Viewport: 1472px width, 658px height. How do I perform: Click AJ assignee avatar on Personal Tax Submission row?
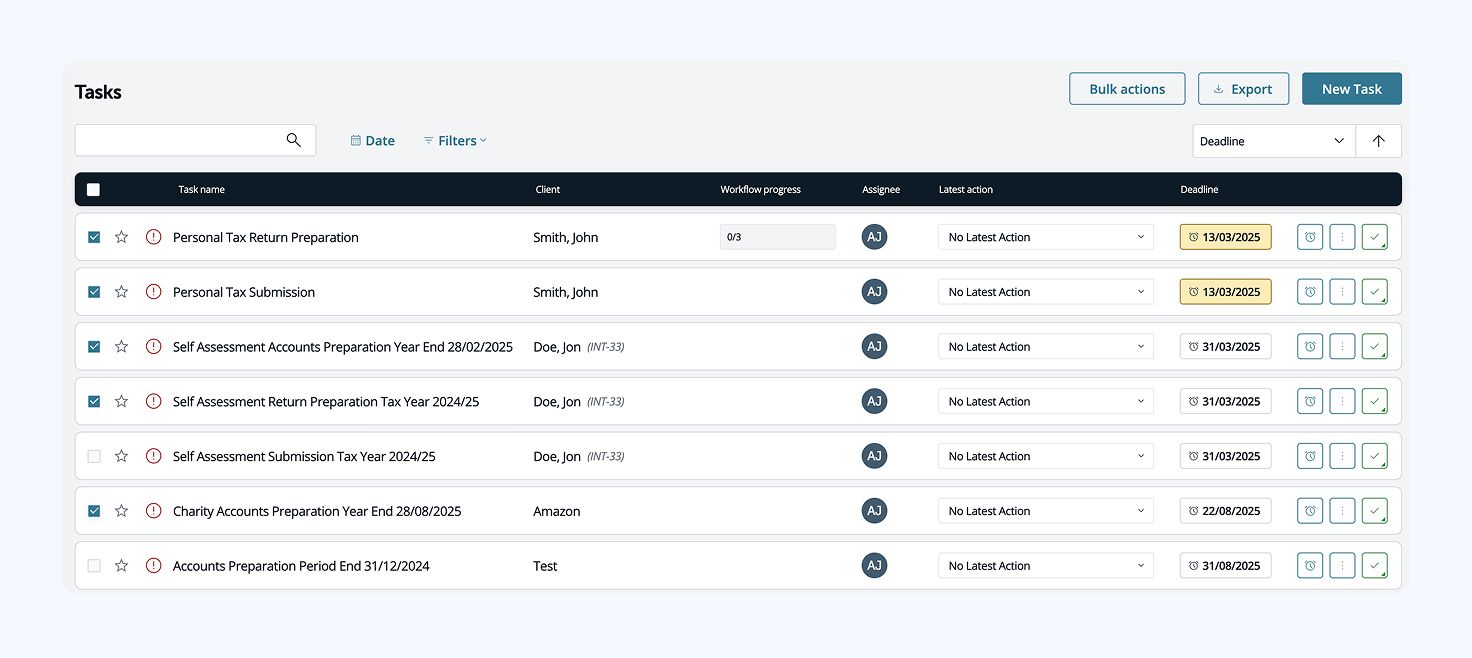(874, 292)
